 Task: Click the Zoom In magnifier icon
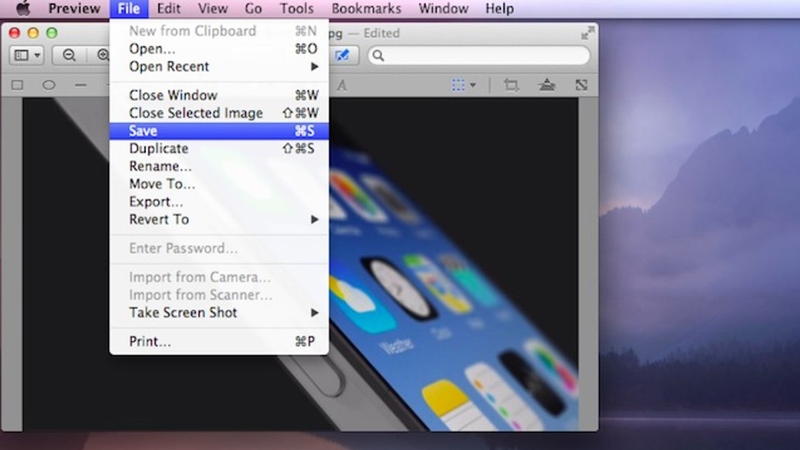pos(103,55)
